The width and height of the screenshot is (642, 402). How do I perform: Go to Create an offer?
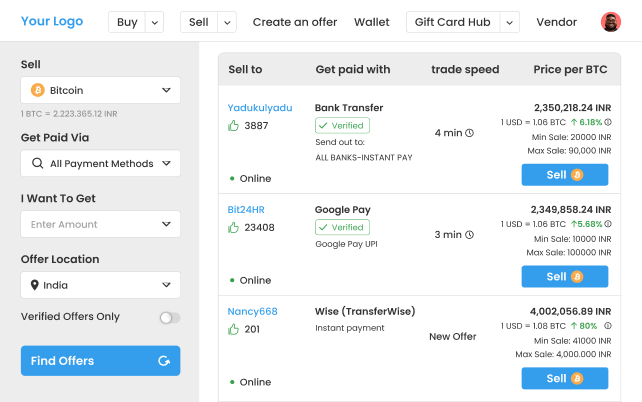pyautogui.click(x=295, y=22)
